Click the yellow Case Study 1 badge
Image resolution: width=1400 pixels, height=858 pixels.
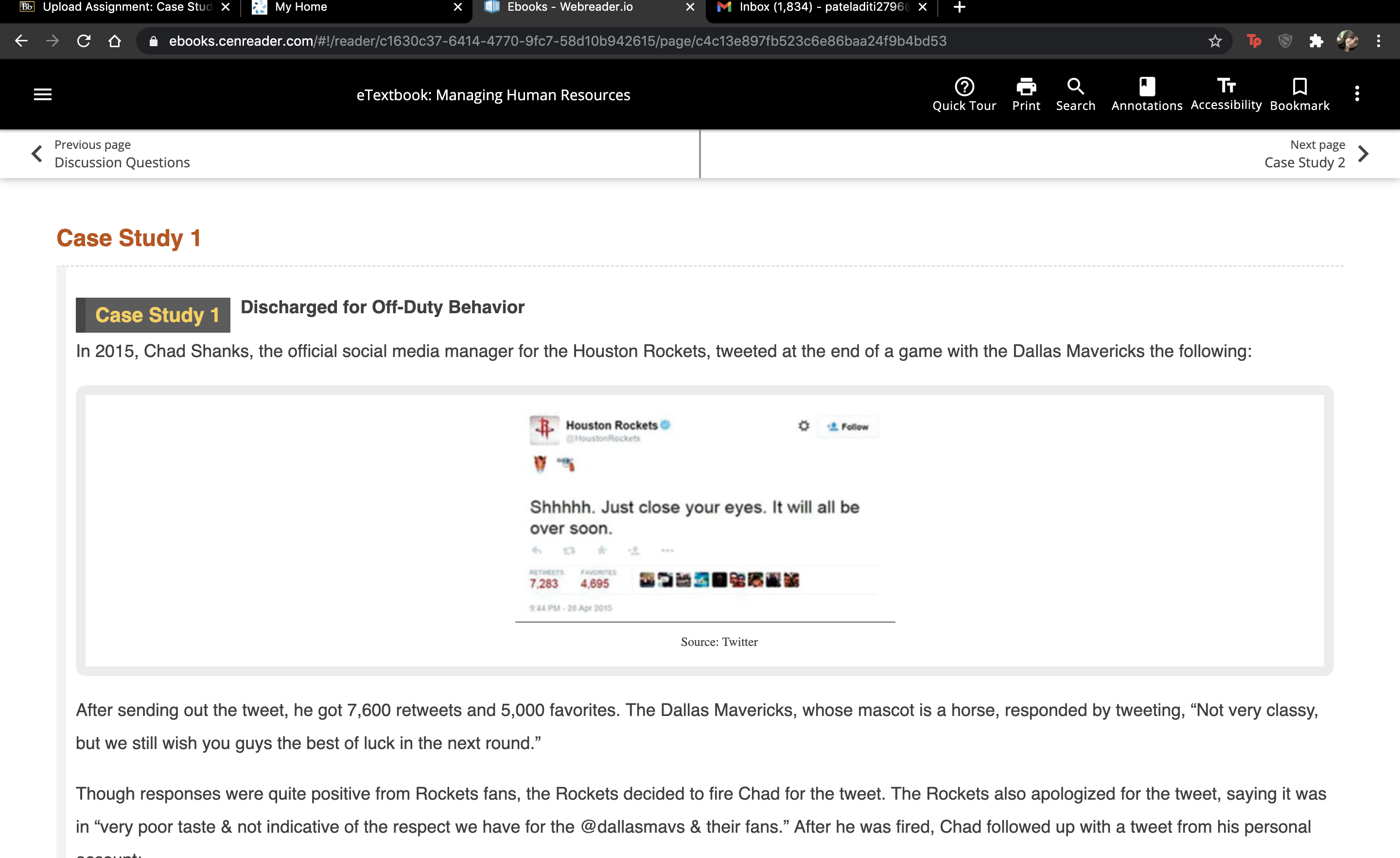coord(153,315)
